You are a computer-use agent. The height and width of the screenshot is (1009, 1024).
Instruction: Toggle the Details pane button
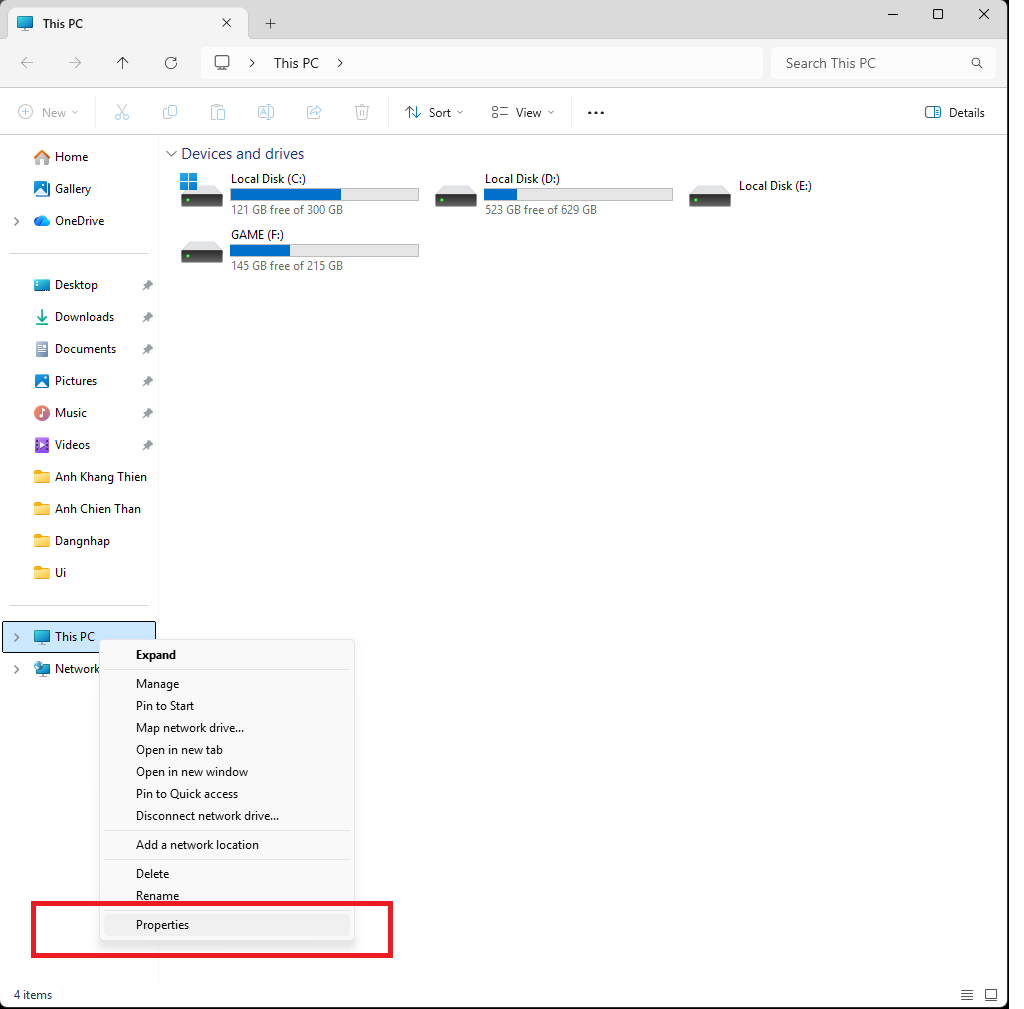pos(955,113)
